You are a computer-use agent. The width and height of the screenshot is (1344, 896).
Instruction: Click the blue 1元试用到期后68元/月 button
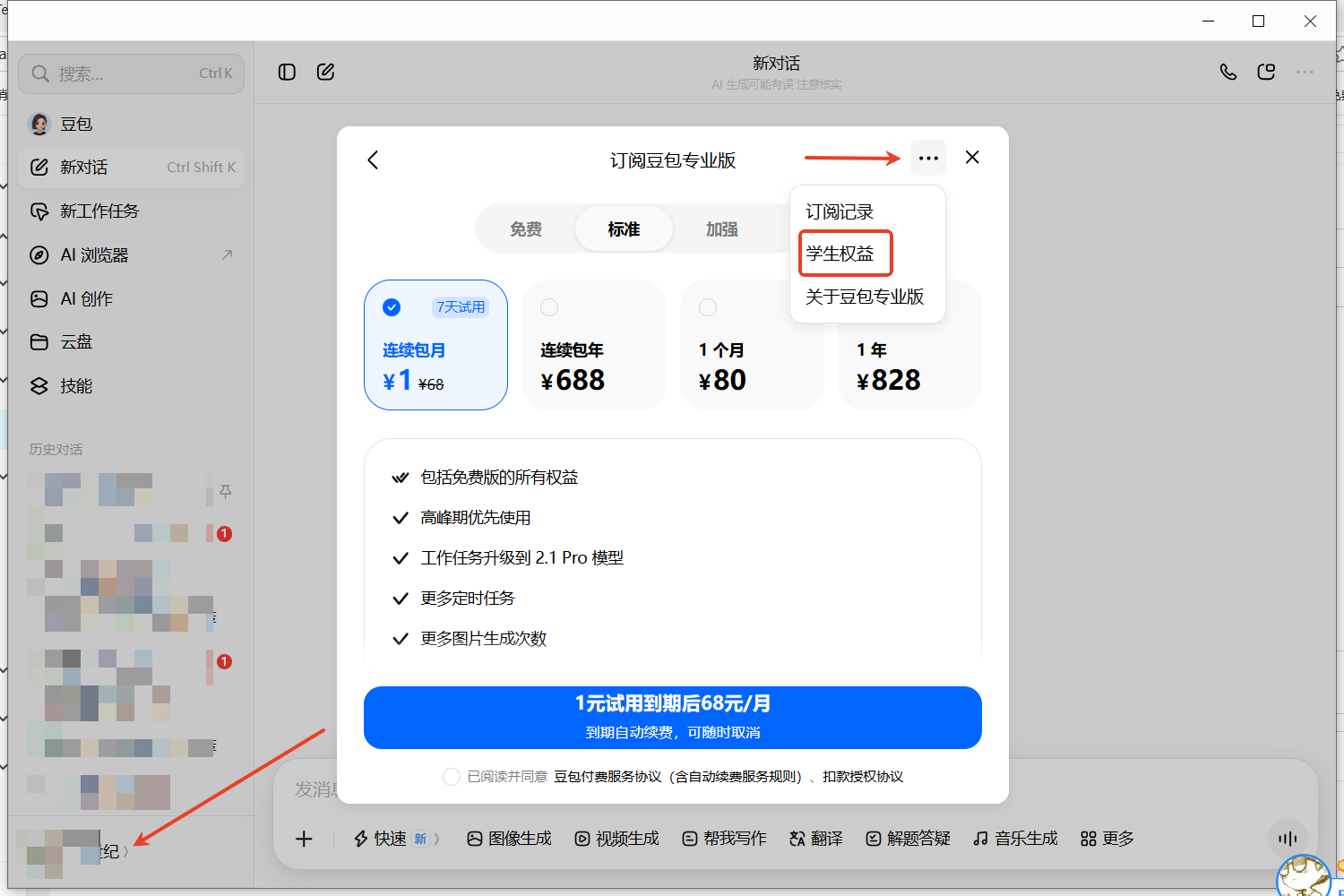click(x=673, y=718)
